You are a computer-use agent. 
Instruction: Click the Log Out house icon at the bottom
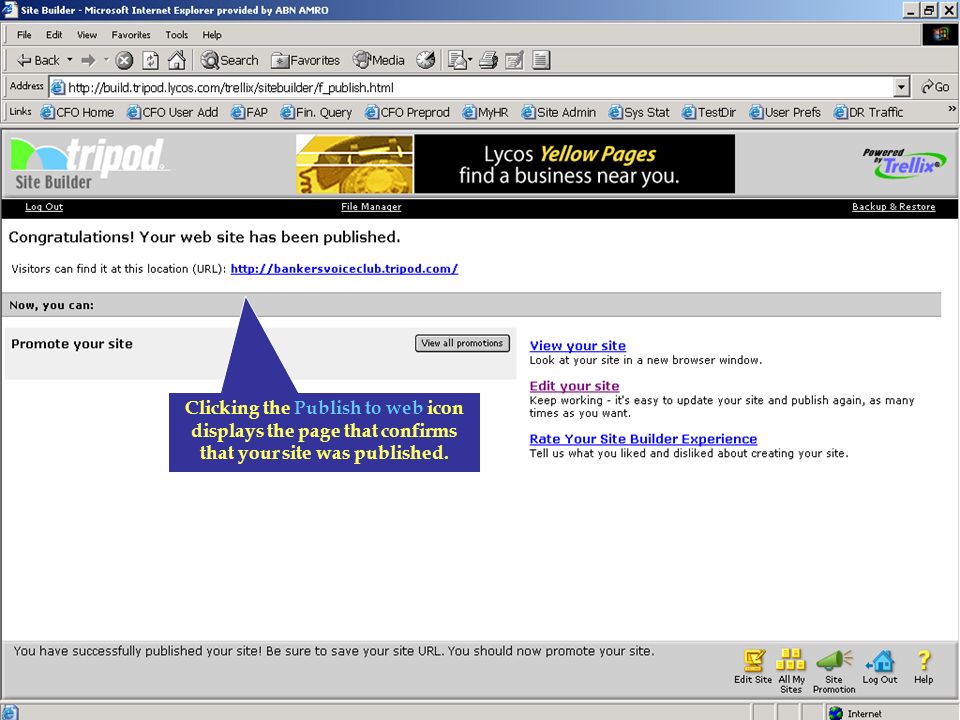(x=880, y=667)
